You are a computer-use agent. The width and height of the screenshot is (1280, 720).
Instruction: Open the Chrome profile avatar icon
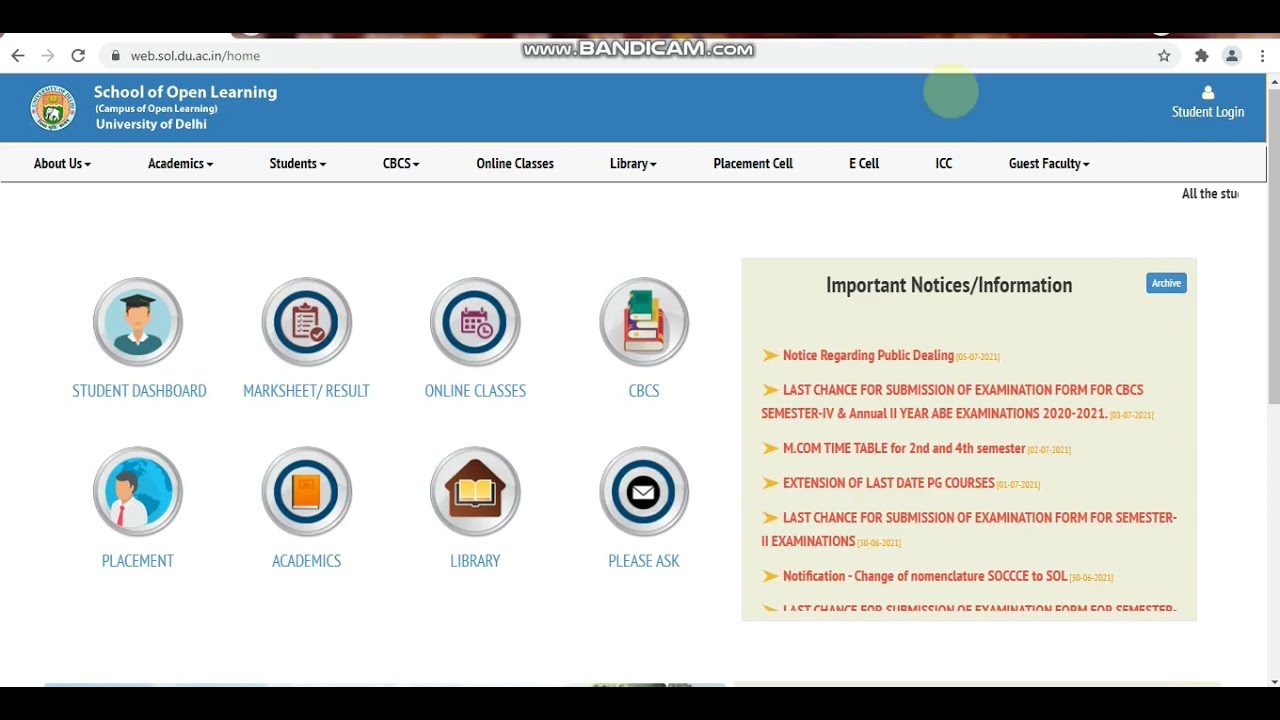click(x=1232, y=56)
